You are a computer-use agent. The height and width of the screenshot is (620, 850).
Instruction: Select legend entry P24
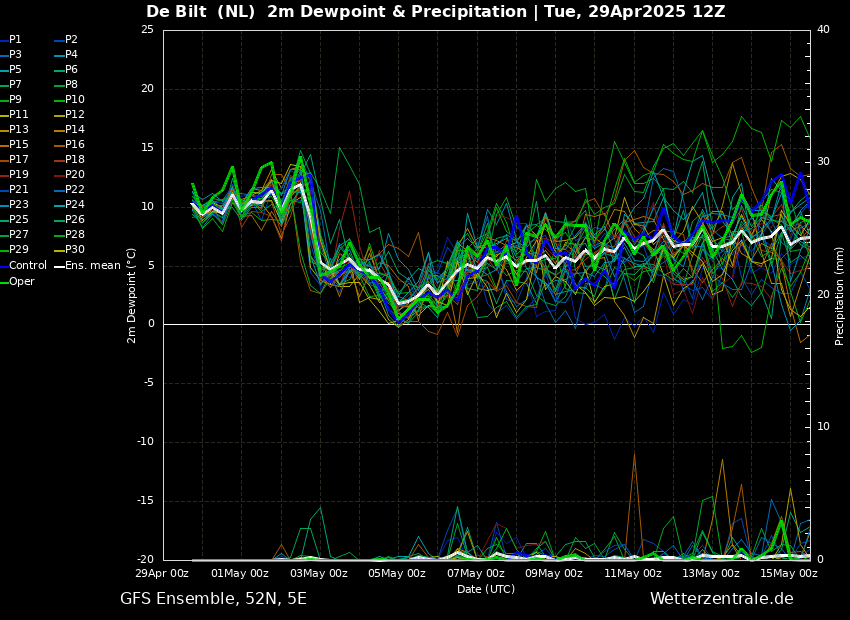point(70,204)
